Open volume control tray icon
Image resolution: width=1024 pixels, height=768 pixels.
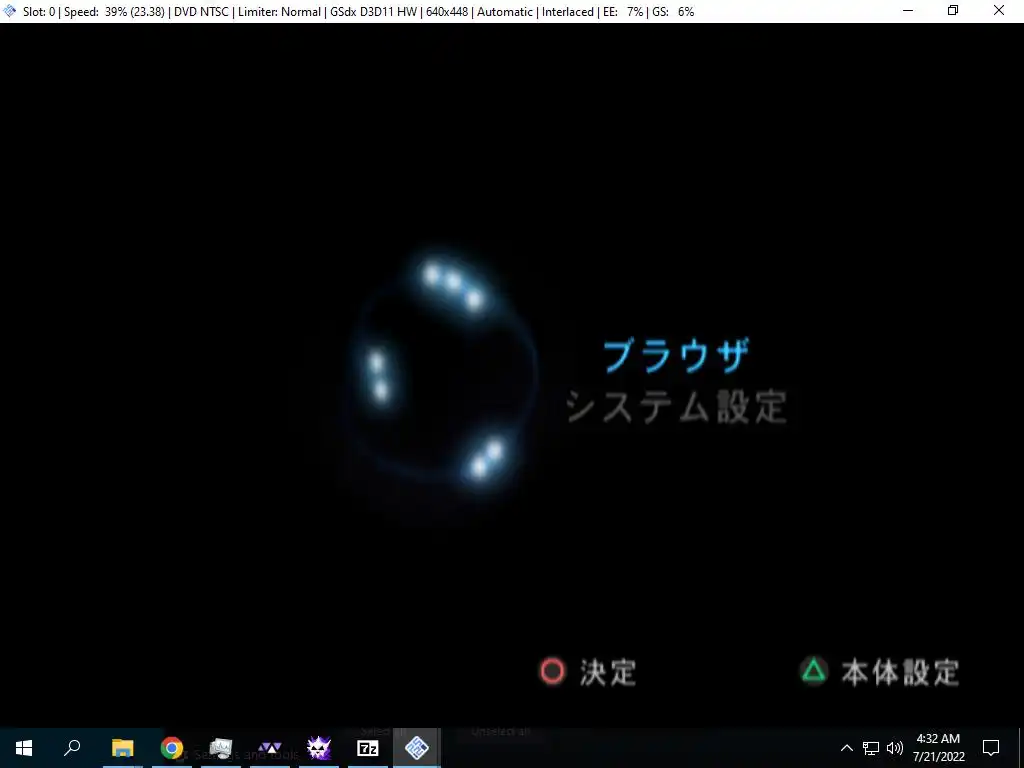(x=895, y=748)
